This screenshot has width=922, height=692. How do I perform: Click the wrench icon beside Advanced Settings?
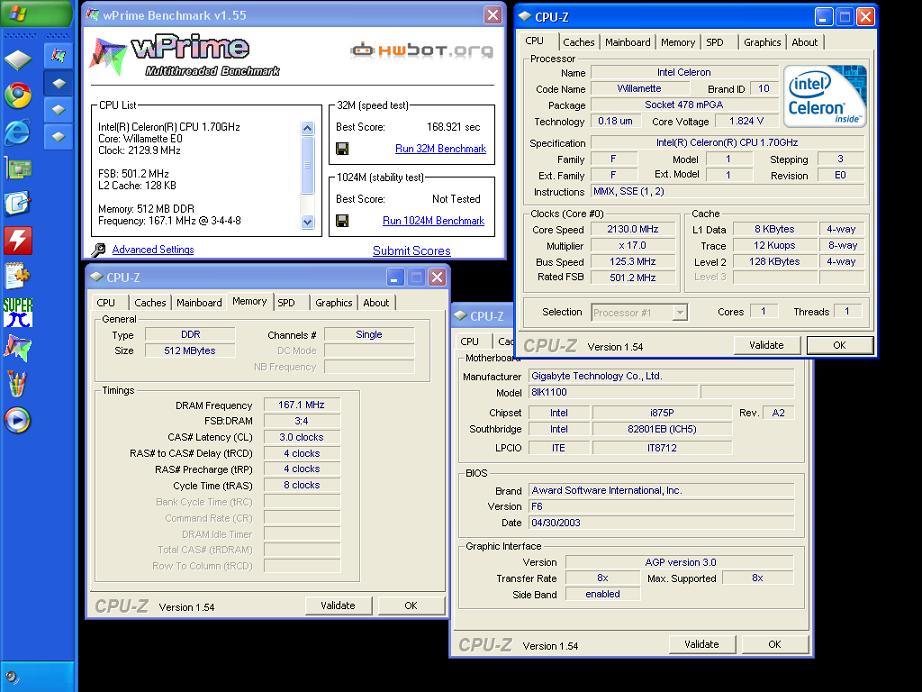point(99,250)
